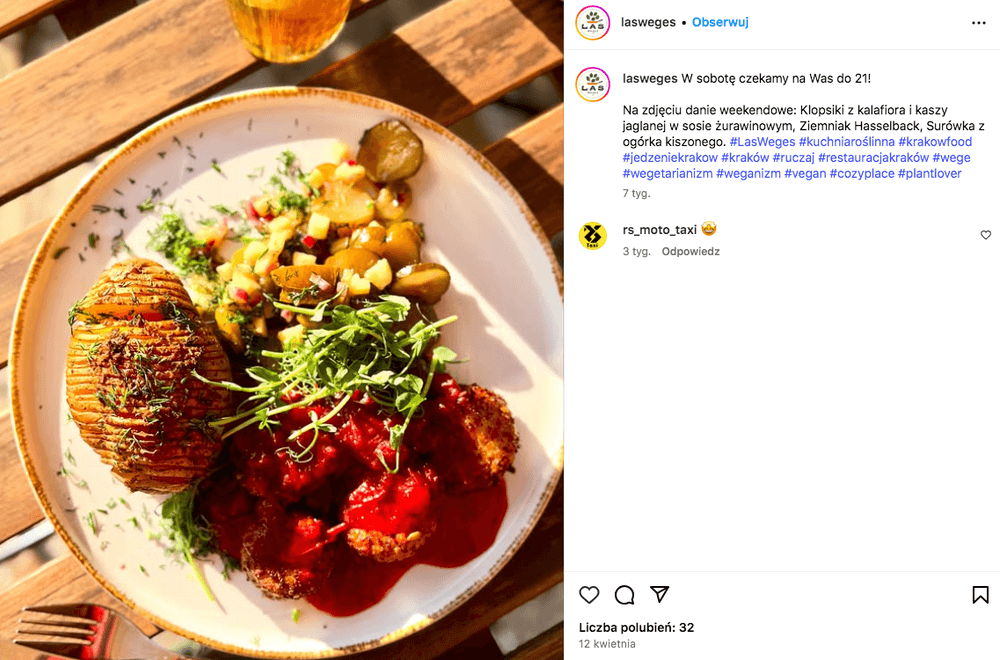Open the #plantlover hashtag
This screenshot has width=1000, height=660.
(929, 173)
